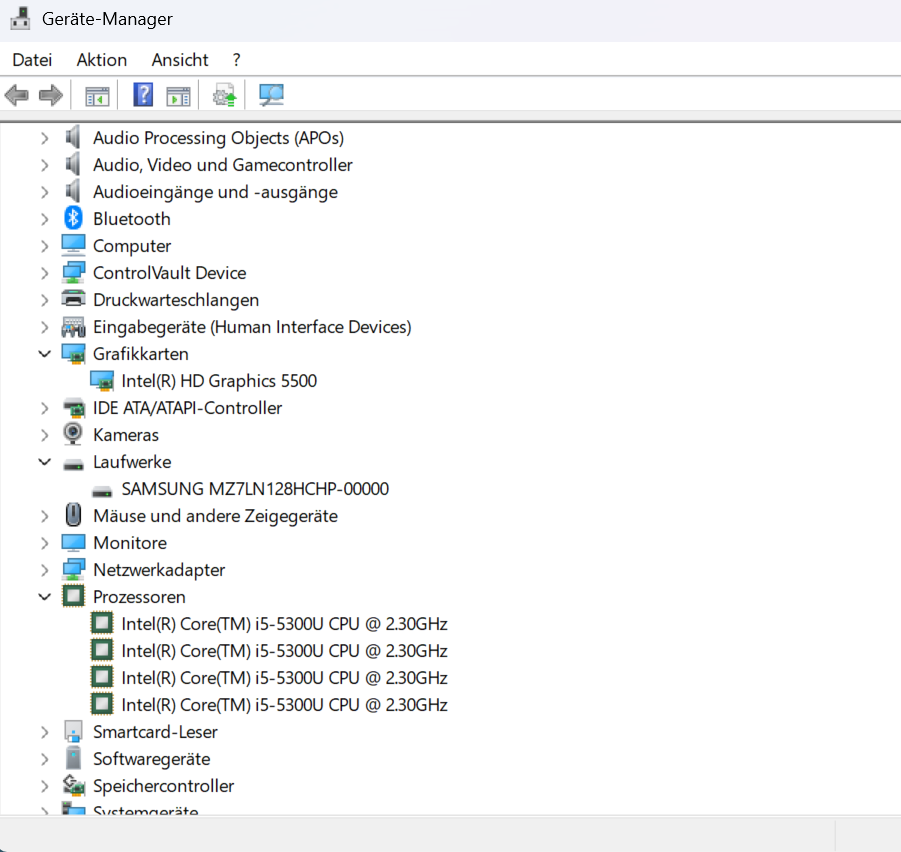The image size is (901, 852).
Task: Click the Grafikkarten display adapter icon
Action: click(73, 354)
